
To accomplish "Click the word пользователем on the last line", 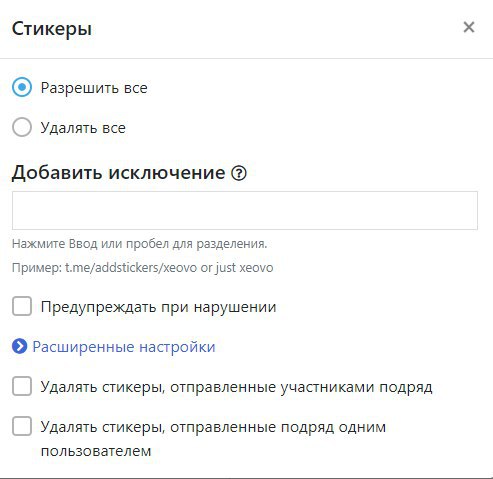I will coord(96,451).
